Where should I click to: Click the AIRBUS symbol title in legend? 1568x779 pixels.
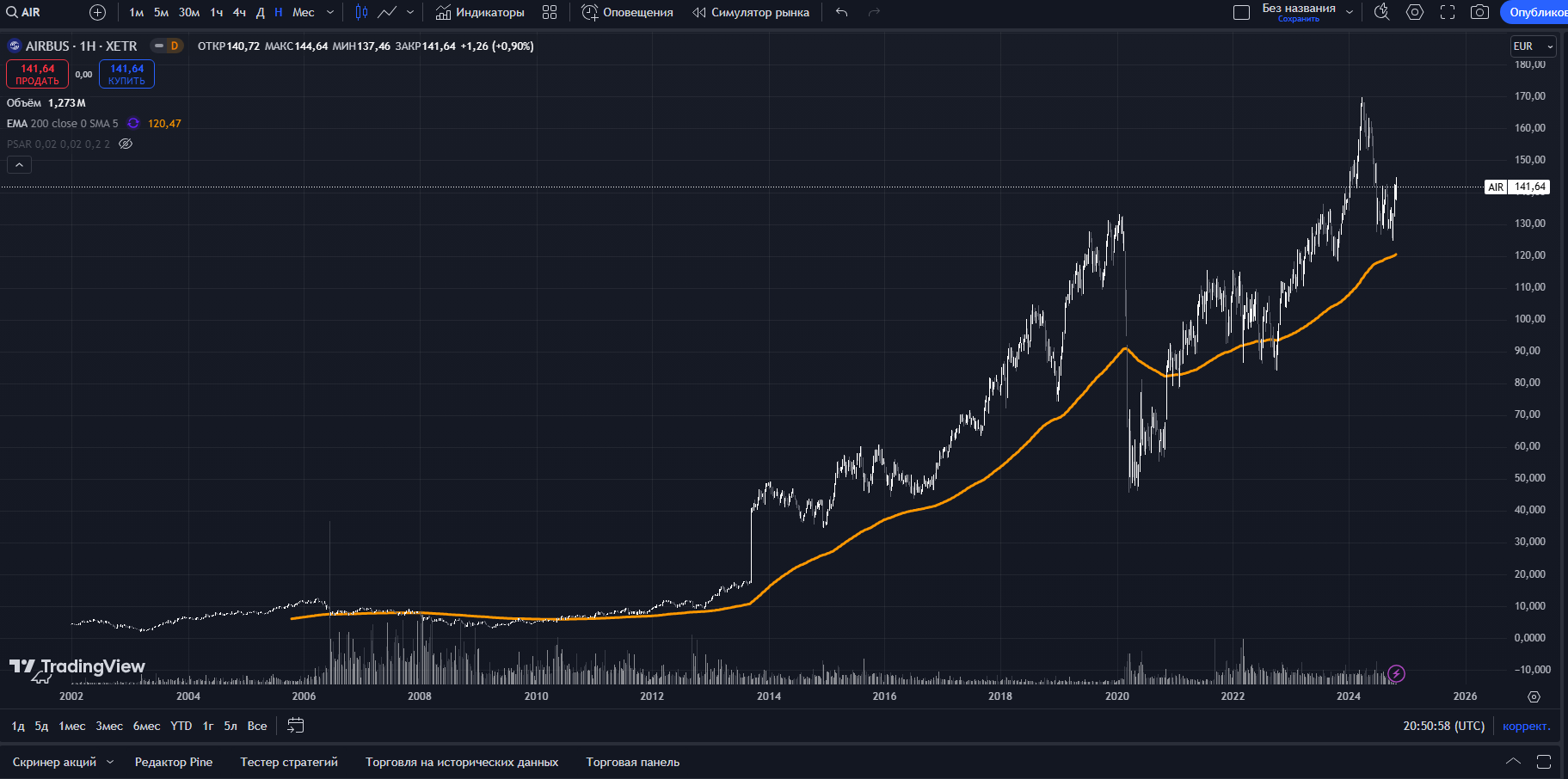(x=81, y=46)
